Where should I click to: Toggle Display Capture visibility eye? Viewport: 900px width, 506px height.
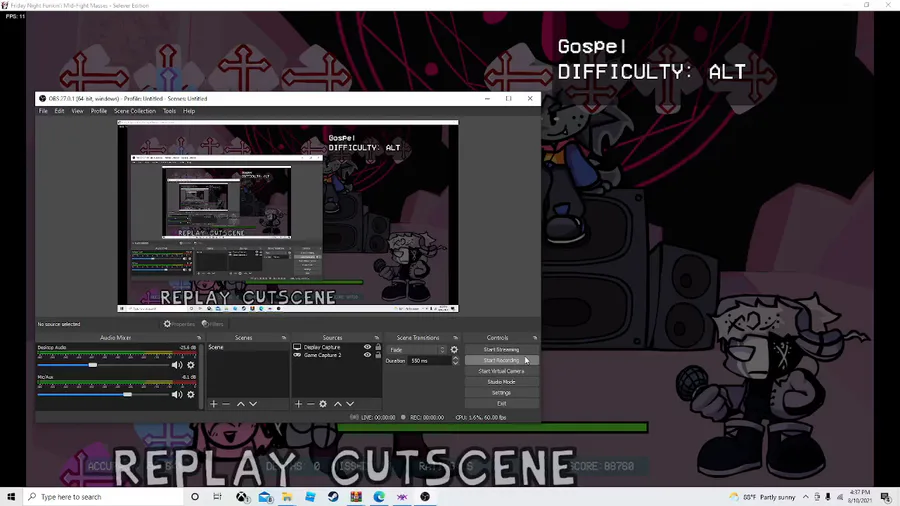367,347
